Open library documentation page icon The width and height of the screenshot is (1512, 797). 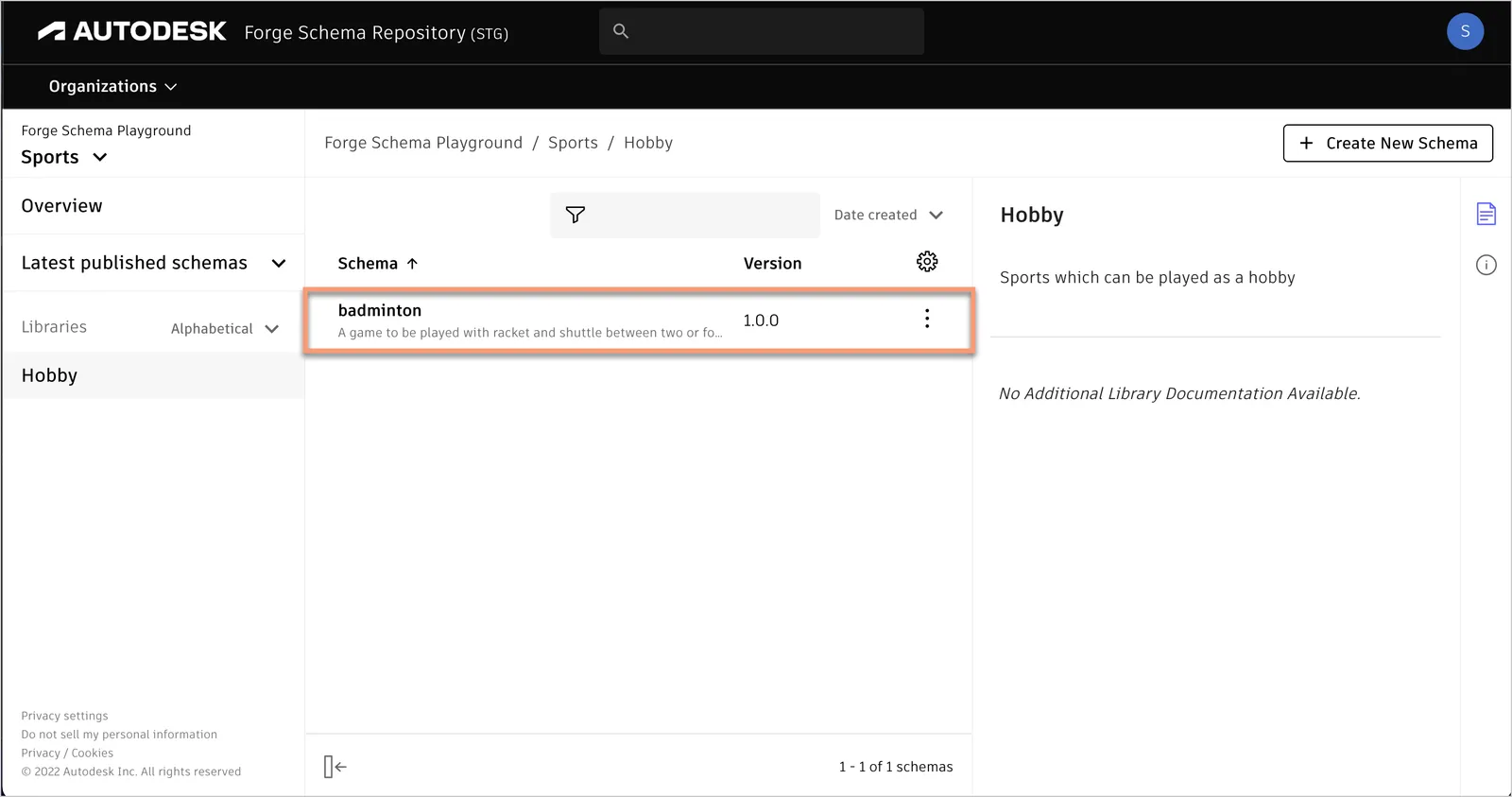tap(1486, 215)
